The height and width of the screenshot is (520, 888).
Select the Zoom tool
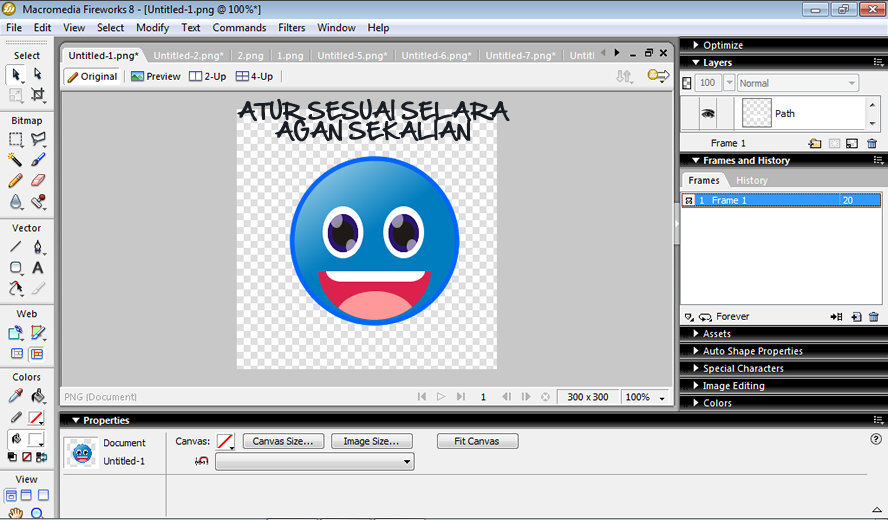[37, 513]
